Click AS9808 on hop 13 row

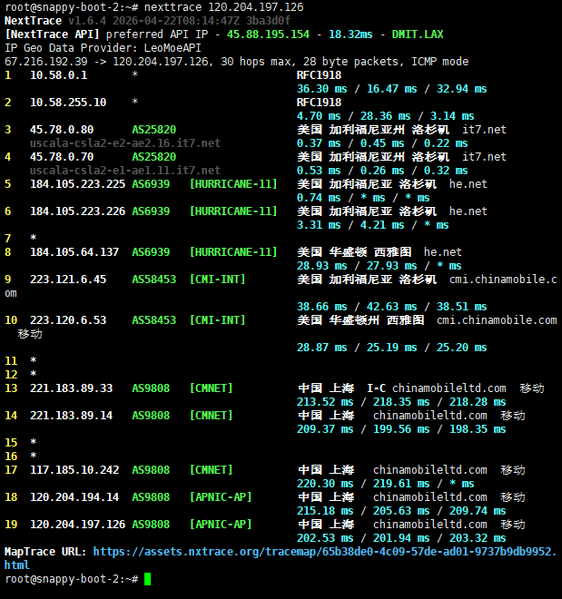(x=151, y=389)
